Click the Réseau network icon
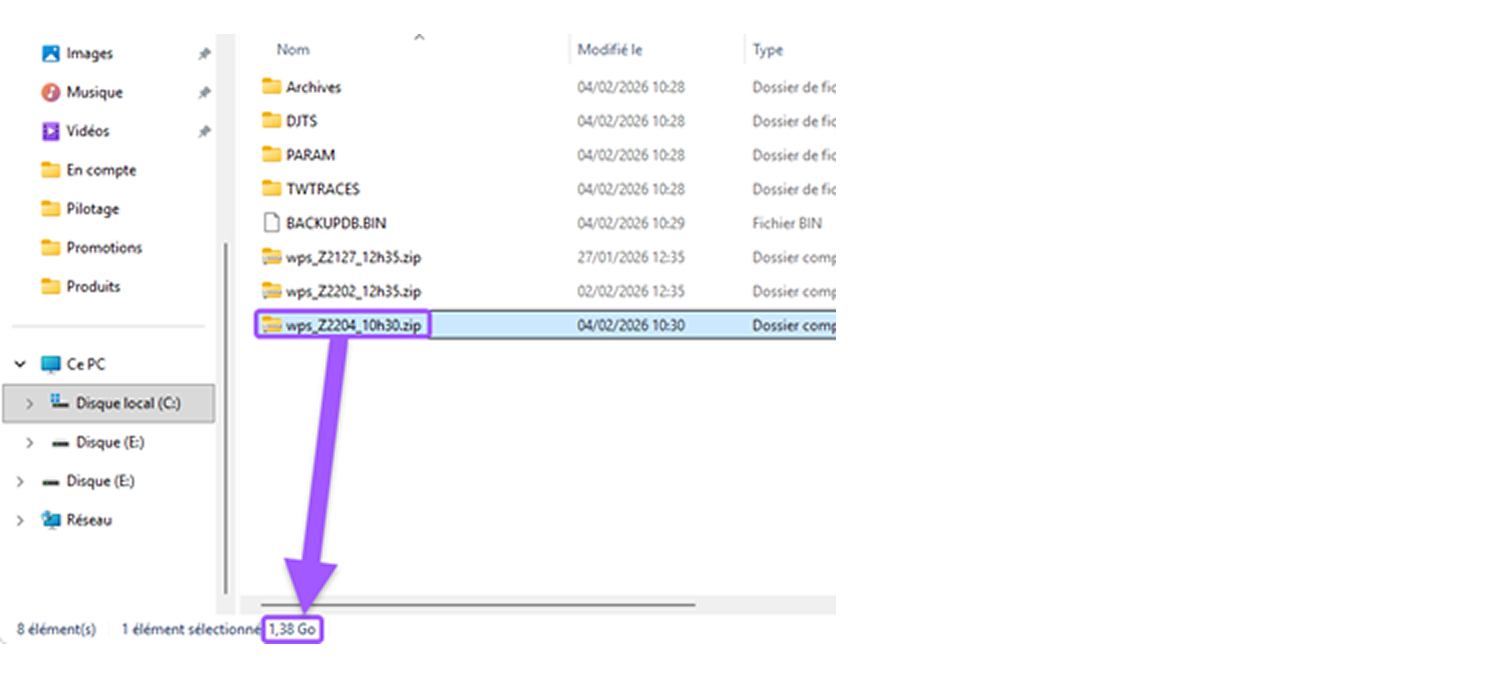The image size is (1508, 678). 50,520
